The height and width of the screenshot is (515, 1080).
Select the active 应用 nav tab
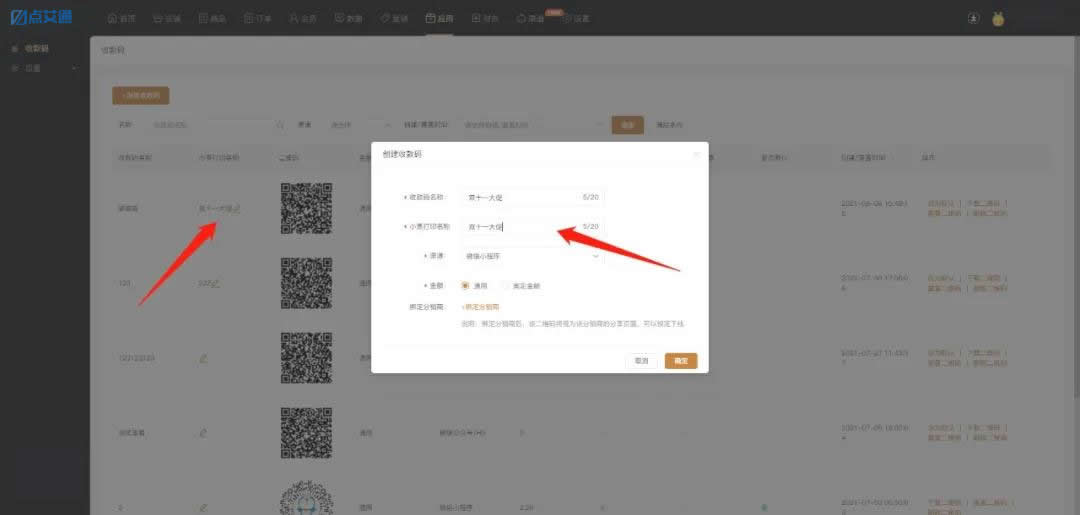pyautogui.click(x=439, y=19)
